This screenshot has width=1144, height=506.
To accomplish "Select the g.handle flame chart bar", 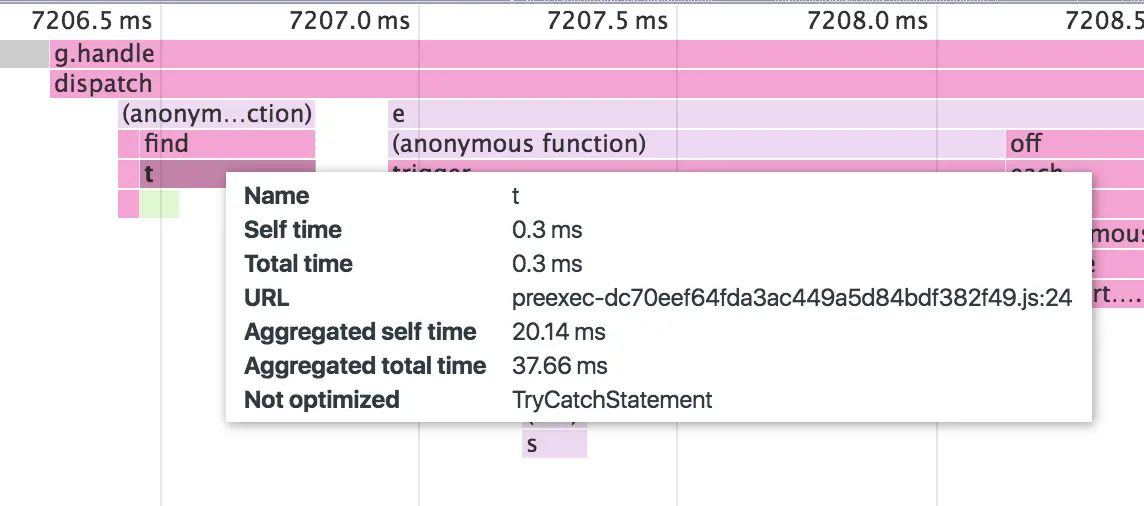I will 104,54.
